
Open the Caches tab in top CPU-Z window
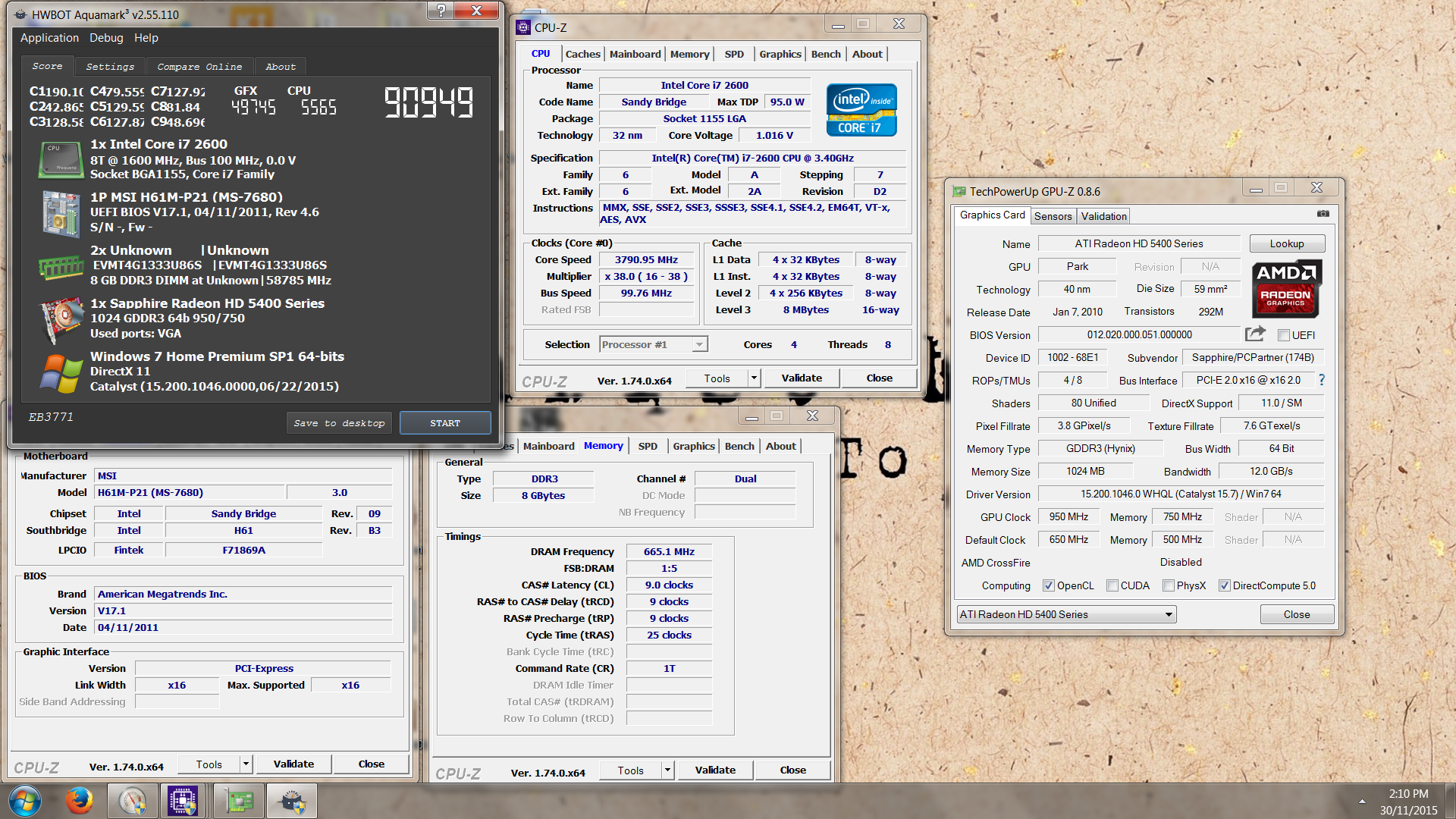click(x=582, y=54)
